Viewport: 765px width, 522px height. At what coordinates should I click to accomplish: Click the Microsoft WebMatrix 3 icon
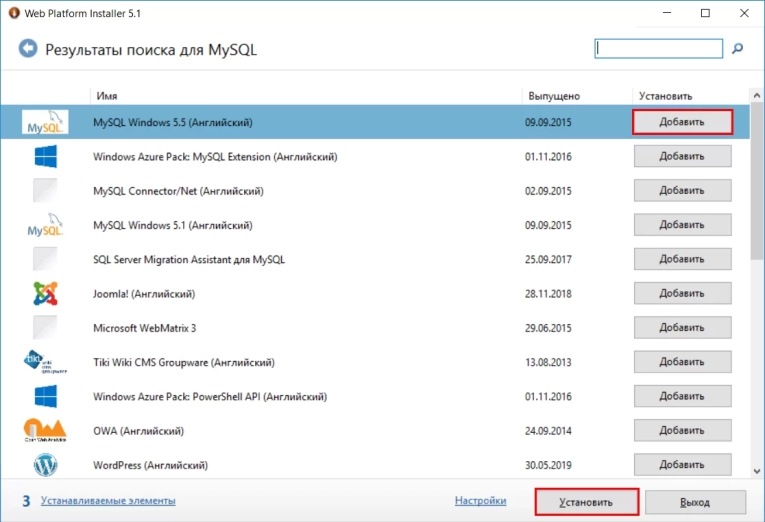point(45,327)
